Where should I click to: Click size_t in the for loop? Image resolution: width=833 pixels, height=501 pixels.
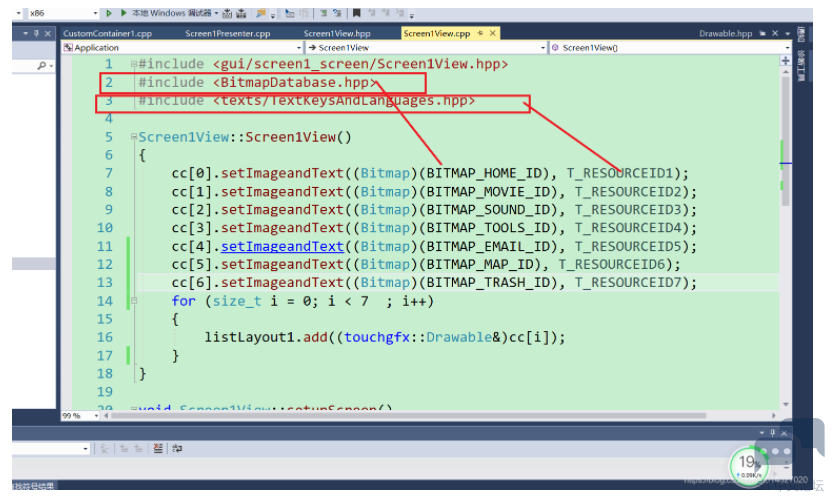pos(237,301)
